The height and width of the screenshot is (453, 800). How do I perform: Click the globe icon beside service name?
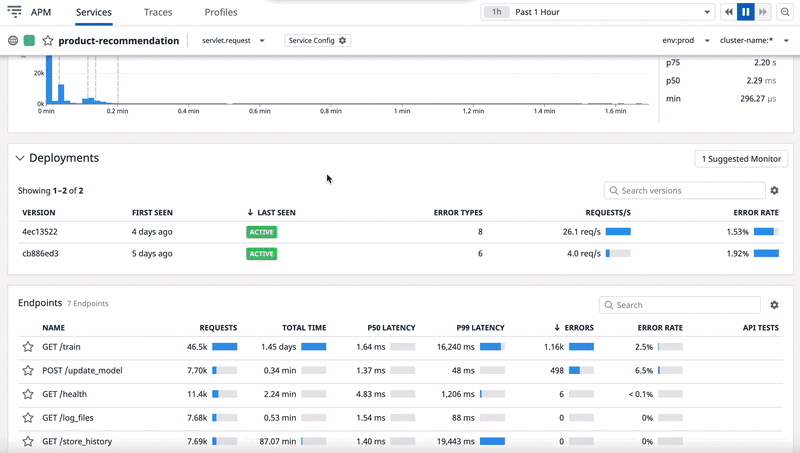coord(13,41)
